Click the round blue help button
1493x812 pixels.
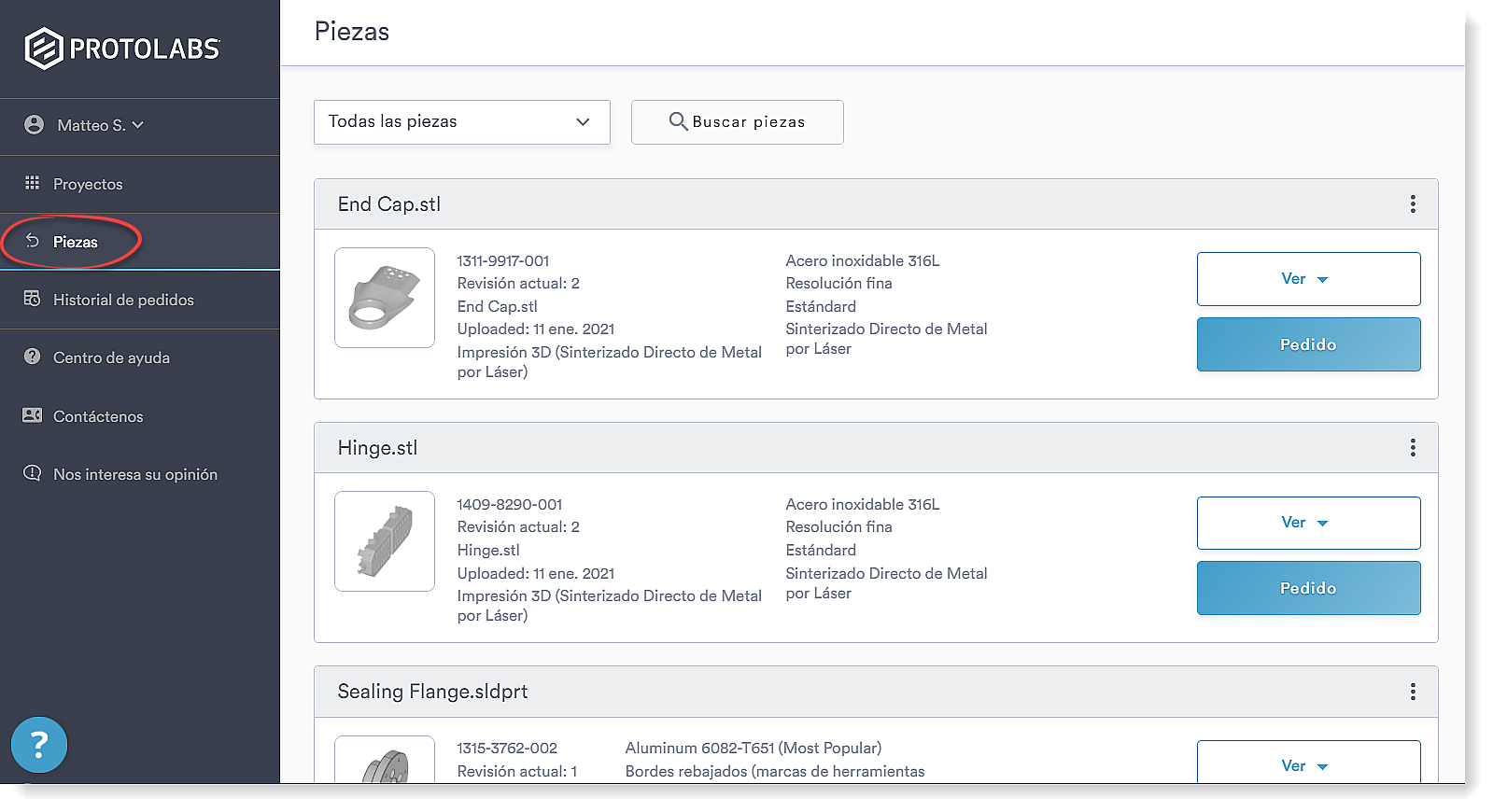39,745
